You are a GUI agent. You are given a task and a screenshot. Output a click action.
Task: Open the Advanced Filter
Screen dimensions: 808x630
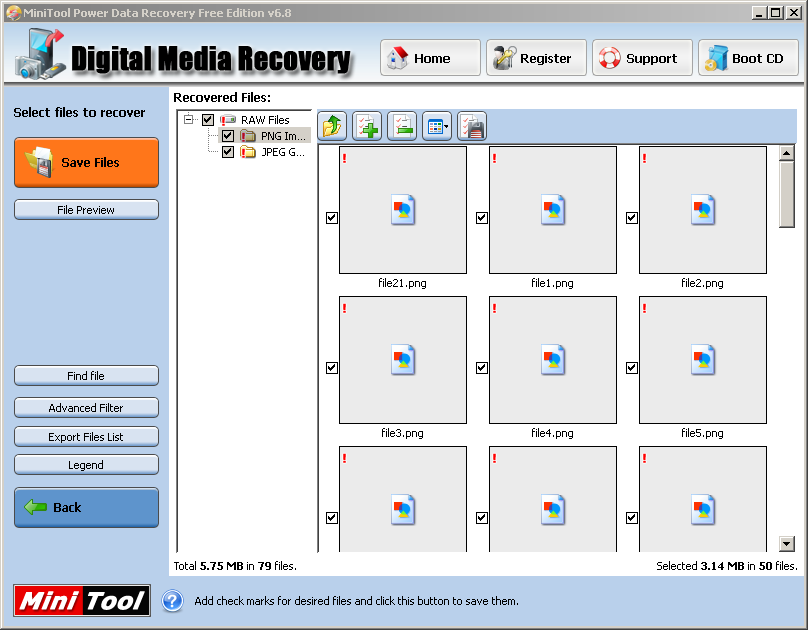click(x=87, y=407)
